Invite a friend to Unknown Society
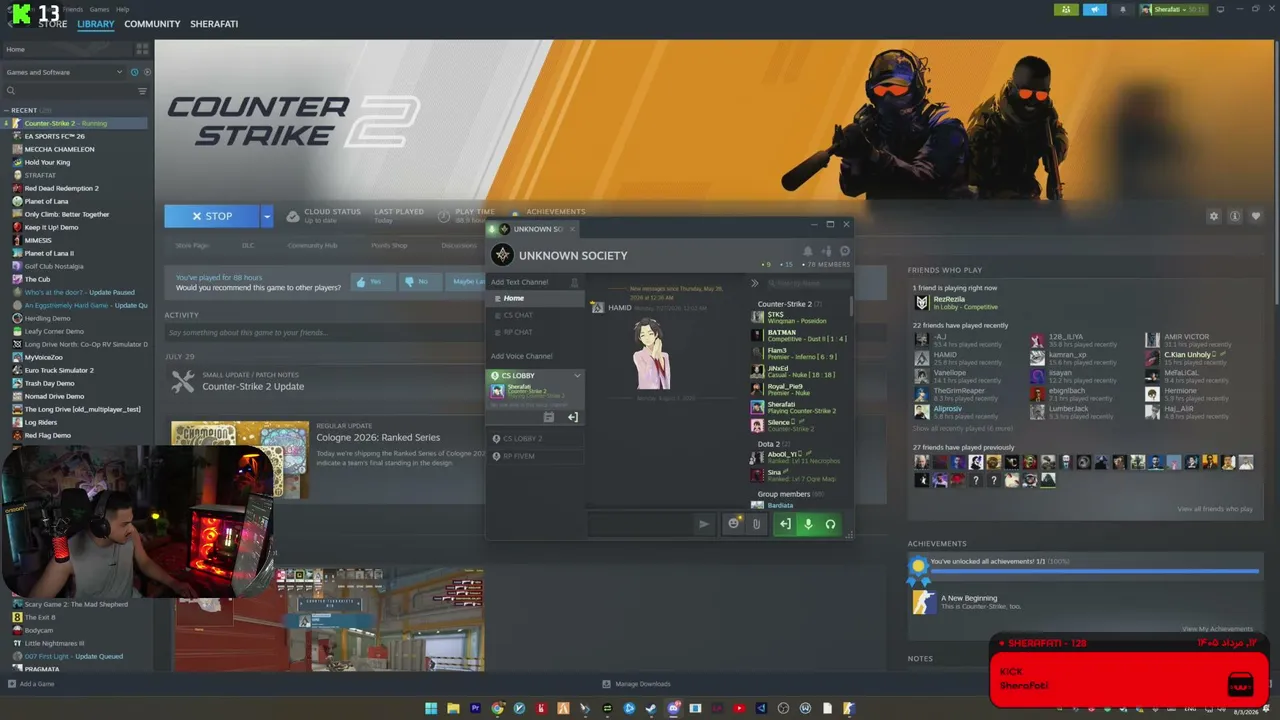 827,252
